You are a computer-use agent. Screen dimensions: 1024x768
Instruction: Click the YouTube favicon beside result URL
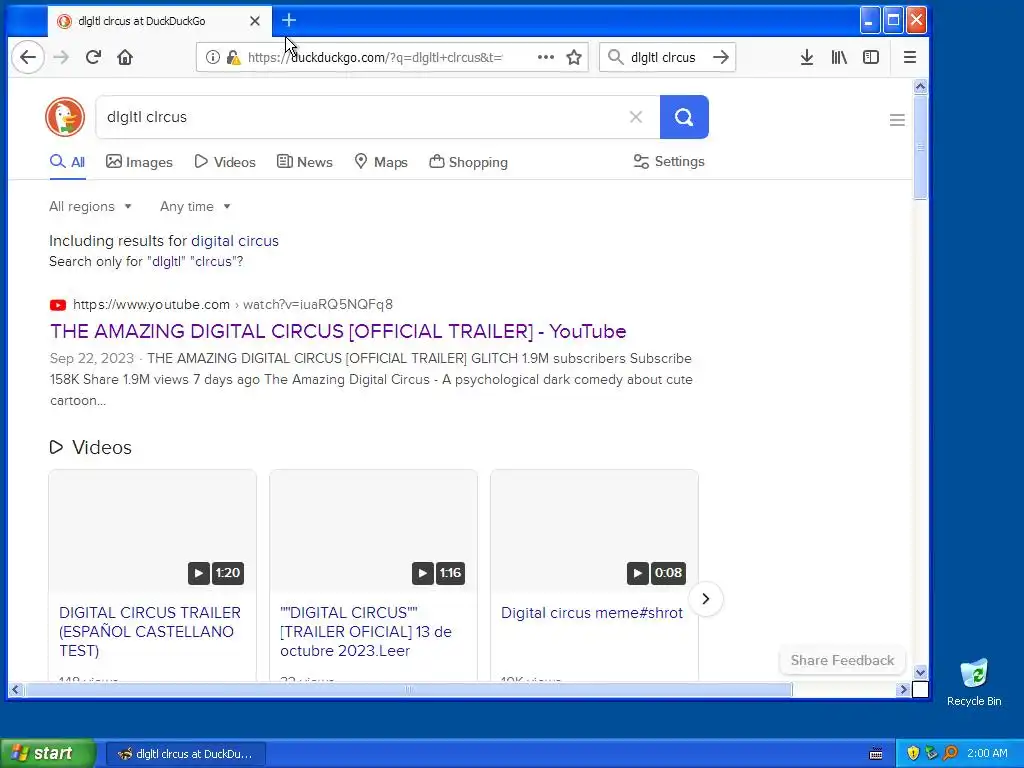click(57, 305)
